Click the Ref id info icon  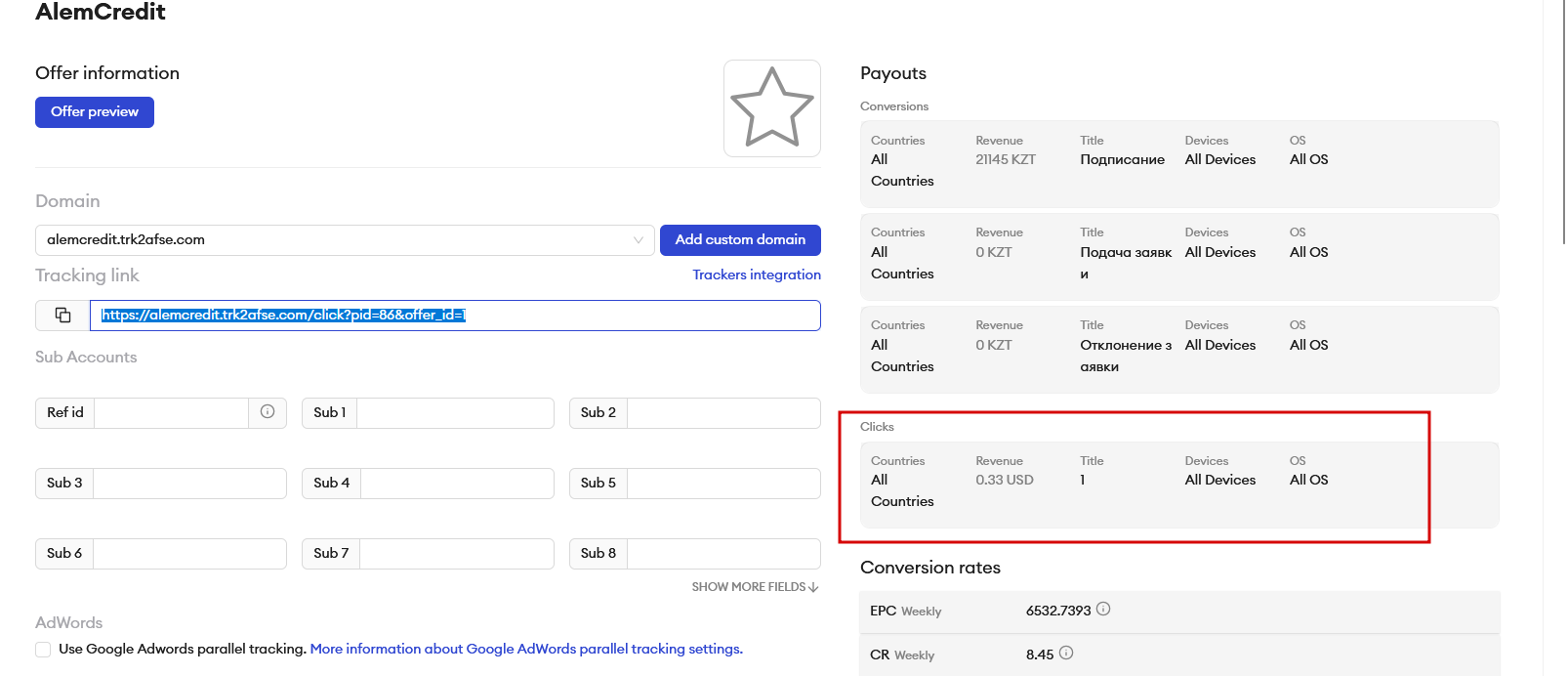268,412
